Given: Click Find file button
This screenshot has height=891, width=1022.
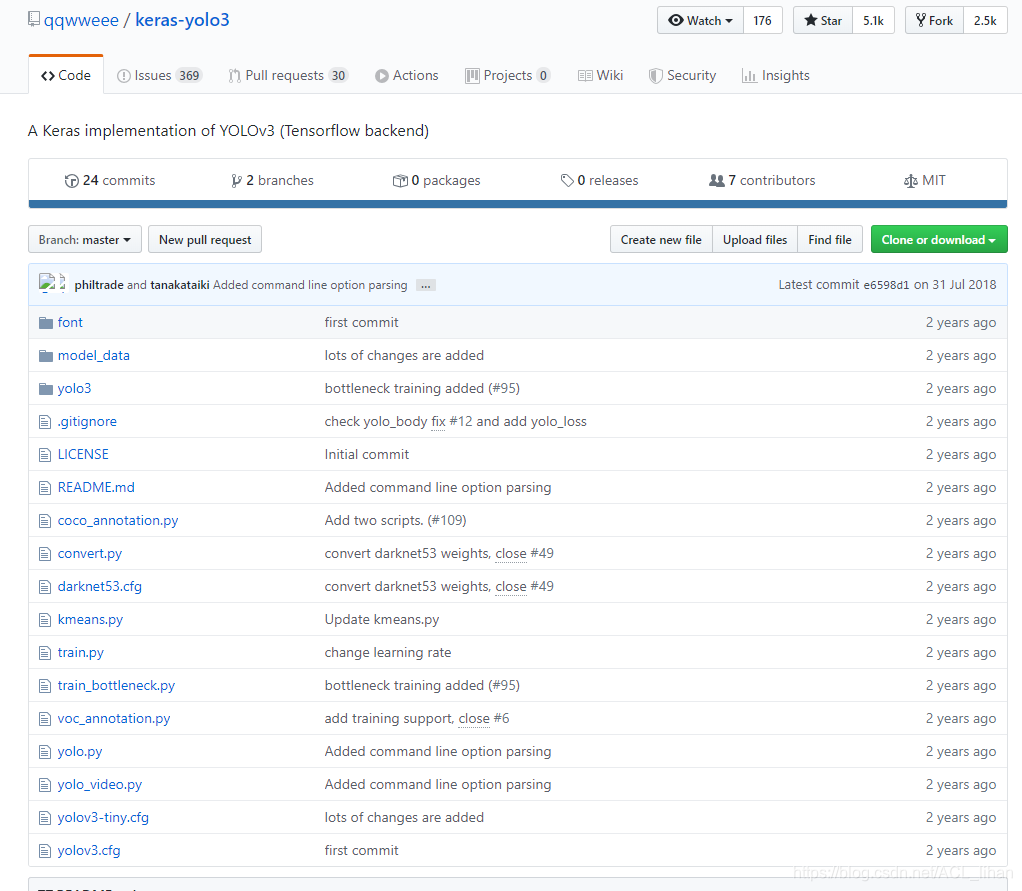Looking at the screenshot, I should tap(830, 240).
